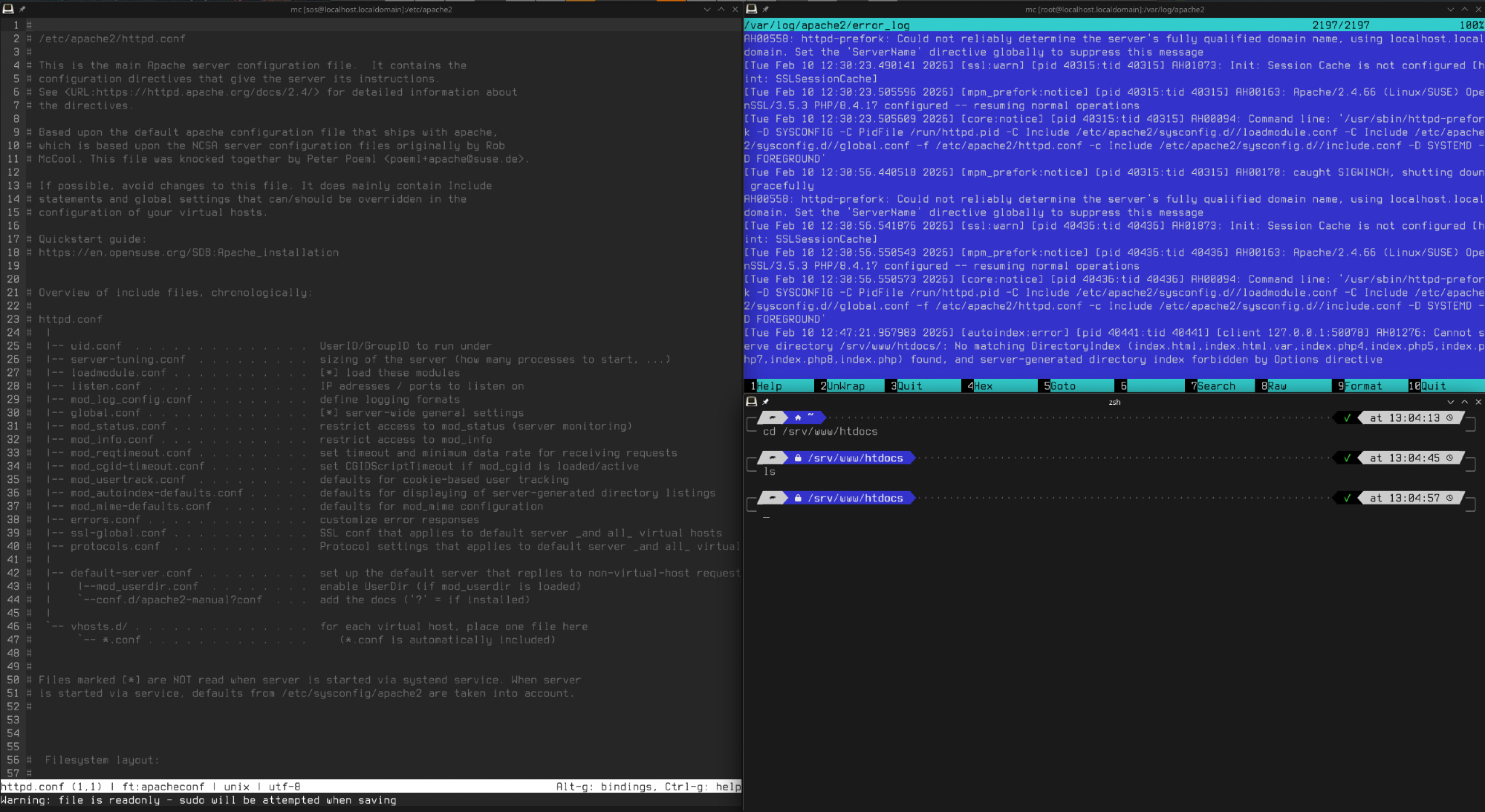Click the green checkmark beside the 13:04:45 timestamp
The height and width of the screenshot is (812, 1485).
click(x=1347, y=458)
